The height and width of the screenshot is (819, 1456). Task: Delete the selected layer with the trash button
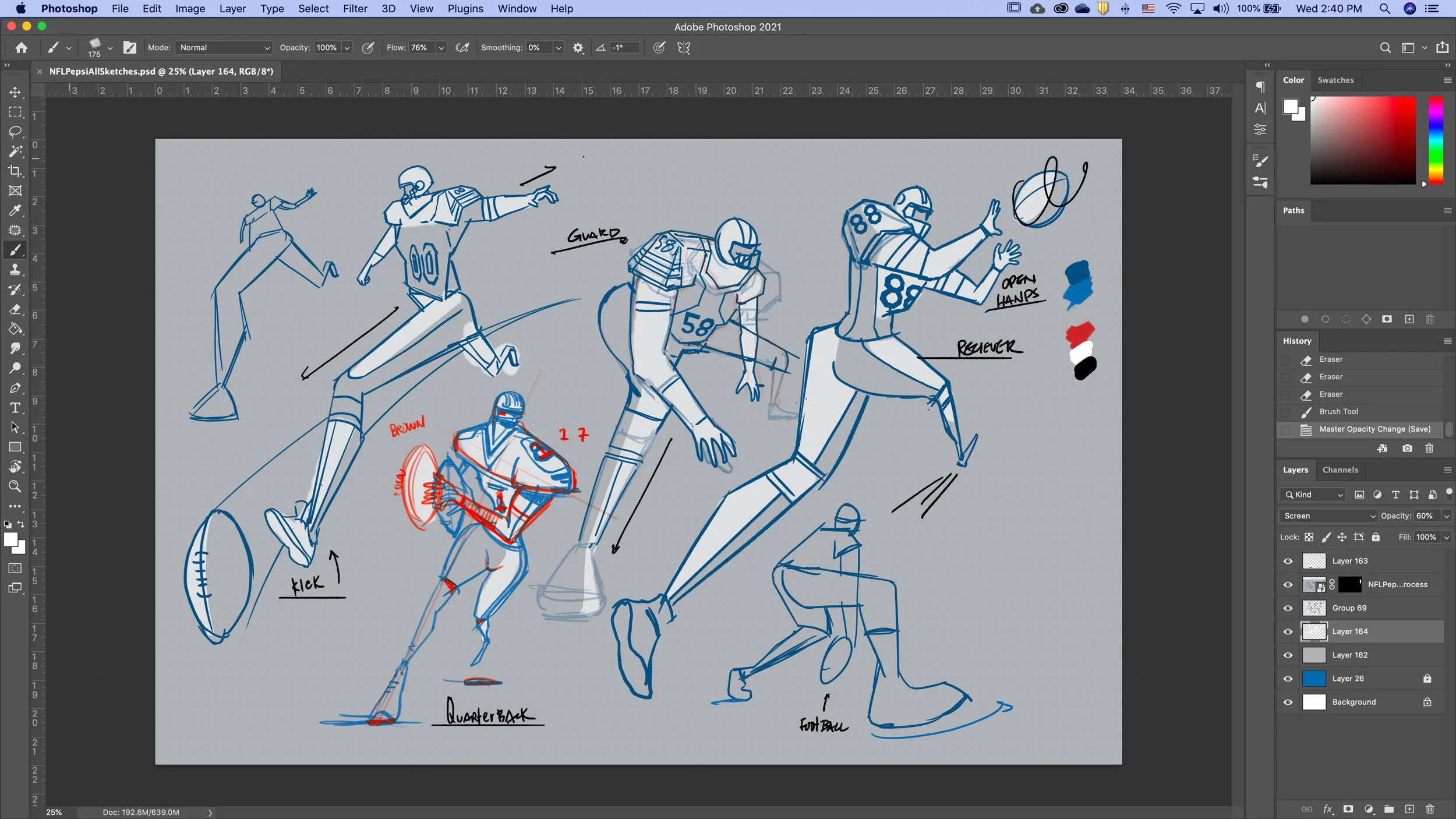tap(1430, 809)
